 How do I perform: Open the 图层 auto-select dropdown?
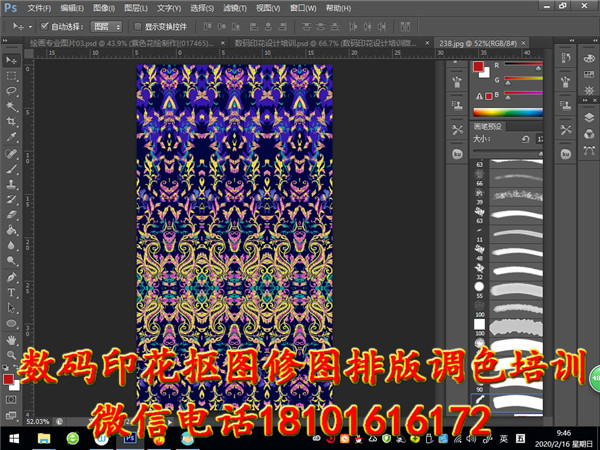[x=106, y=27]
